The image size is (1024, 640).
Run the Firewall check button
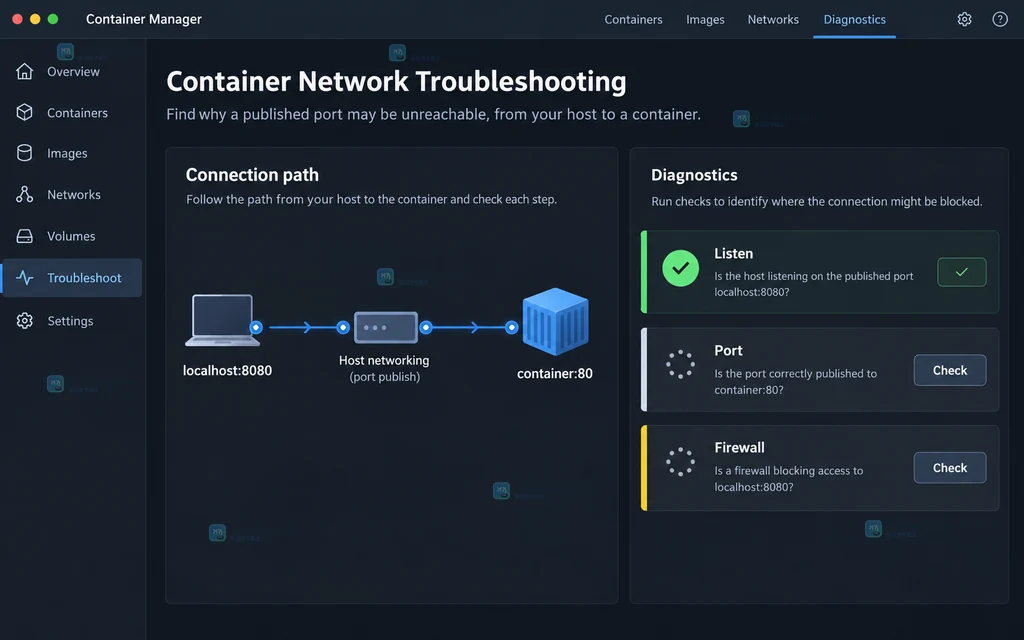pyautogui.click(x=950, y=468)
